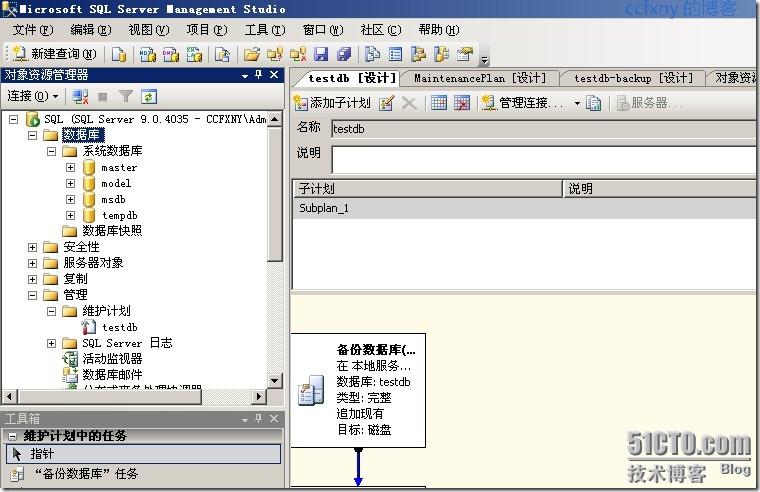This screenshot has width=760, height=492.
Task: Expand the tempdb database node
Action: point(70,215)
